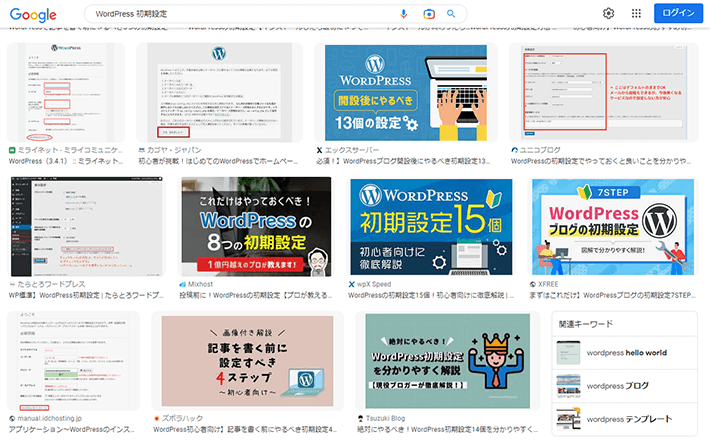The height and width of the screenshot is (444, 710).
Task: Open the WordPressの8つの初期設定 image
Action: 256,226
